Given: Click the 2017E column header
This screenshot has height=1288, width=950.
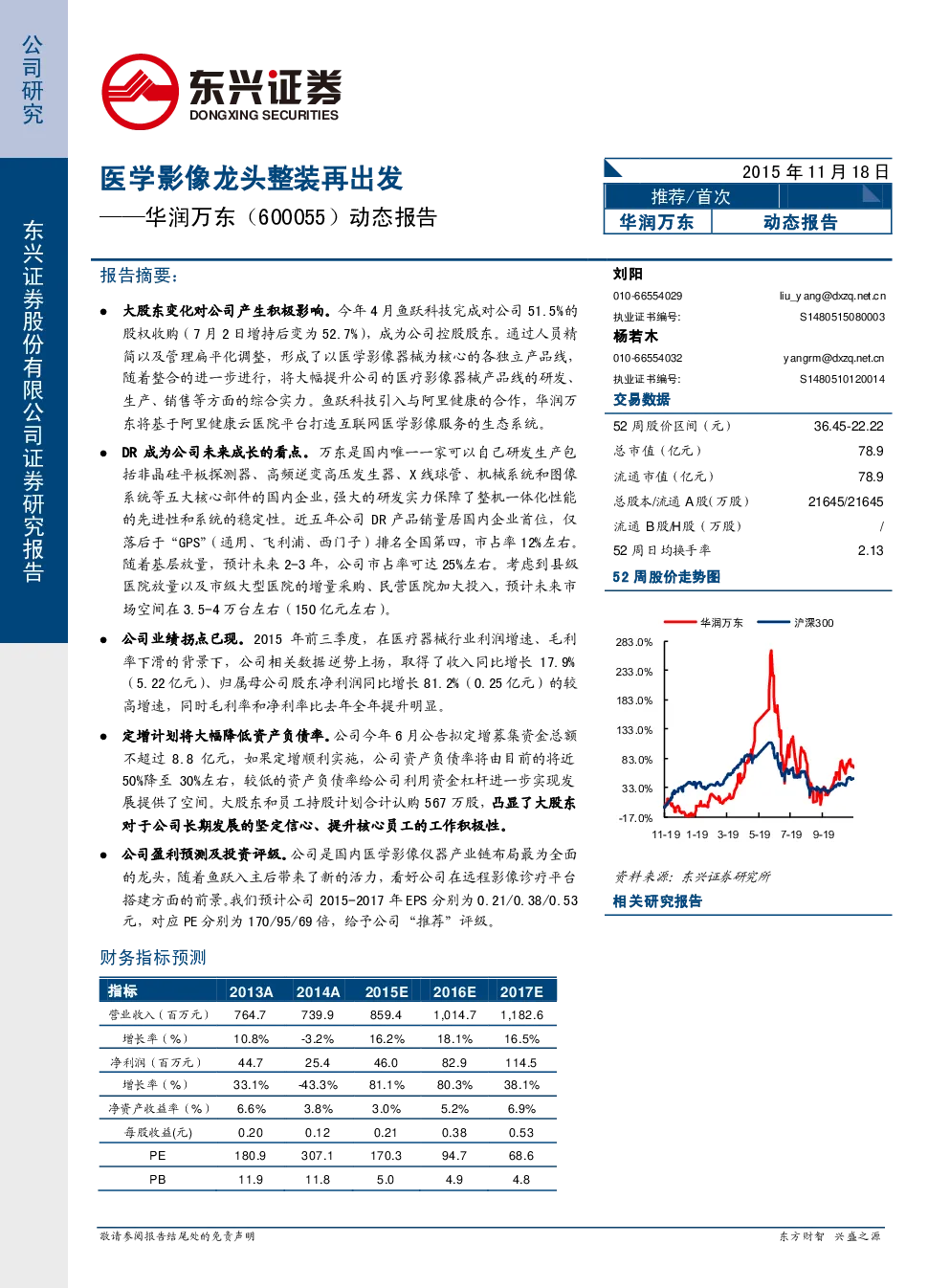Looking at the screenshot, I should point(521,992).
